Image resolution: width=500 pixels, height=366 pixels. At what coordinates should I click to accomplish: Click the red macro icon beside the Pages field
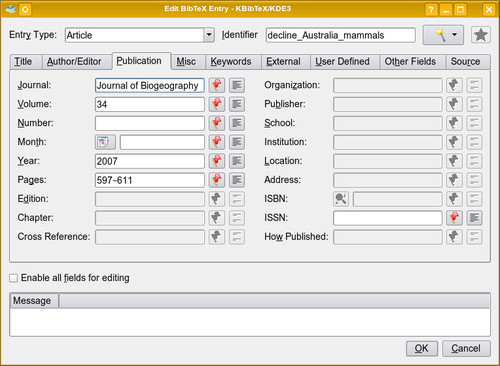(x=217, y=180)
